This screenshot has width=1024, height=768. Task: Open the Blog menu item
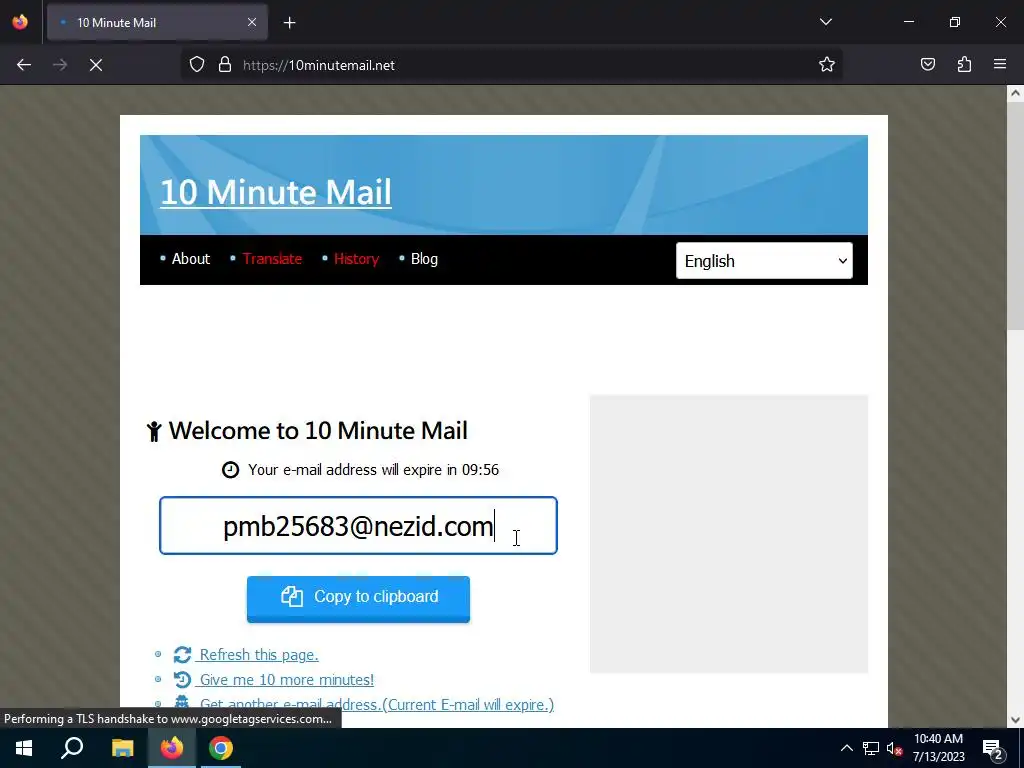pos(424,259)
